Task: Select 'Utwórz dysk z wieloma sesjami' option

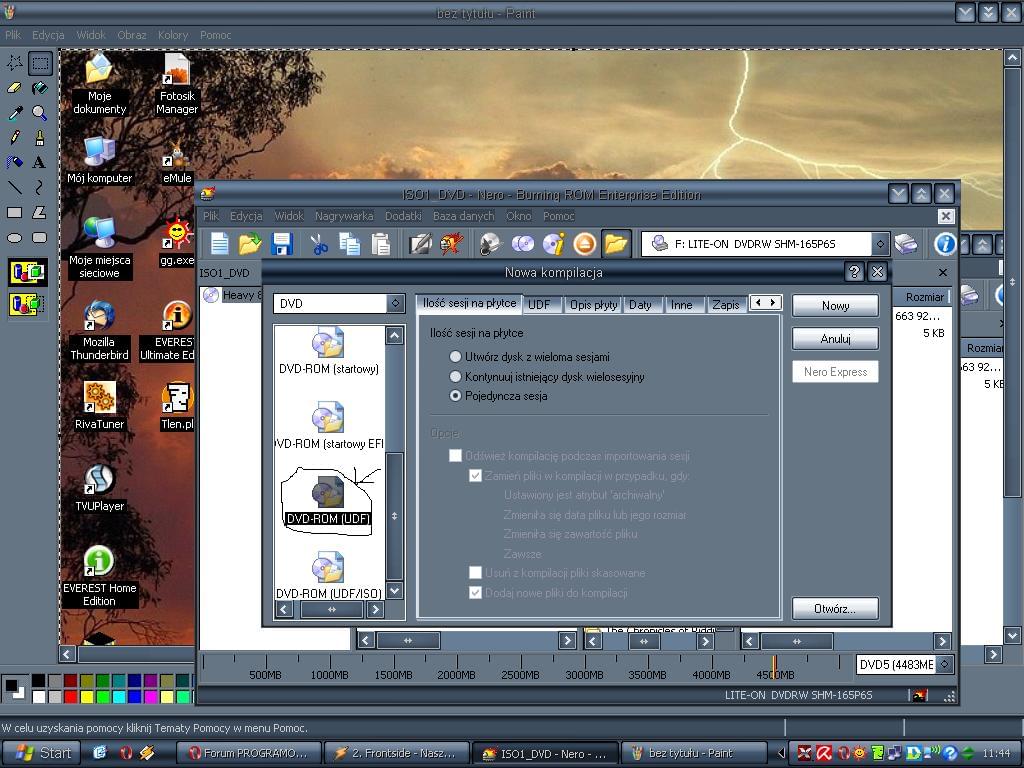Action: click(456, 357)
